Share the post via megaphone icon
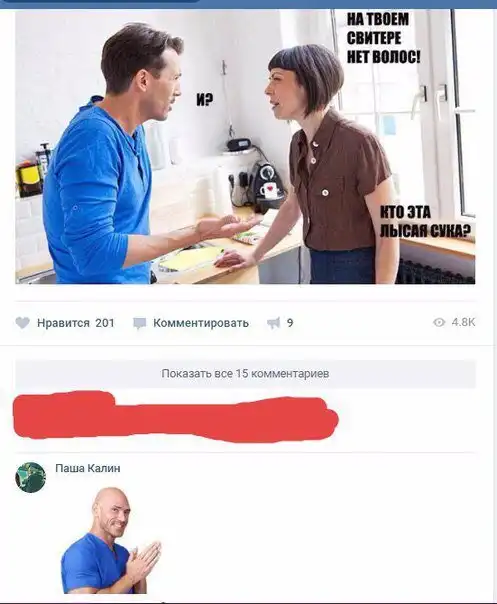497x604 pixels. (274, 323)
